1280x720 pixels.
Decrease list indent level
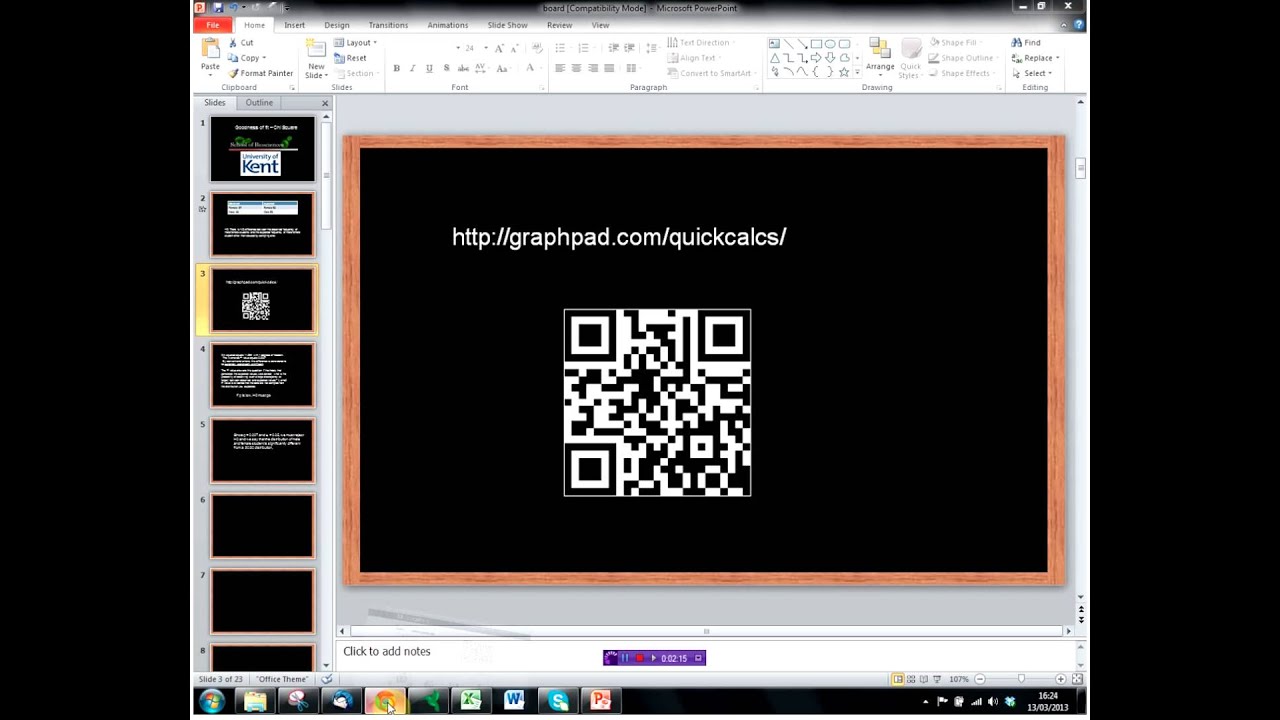[613, 47]
